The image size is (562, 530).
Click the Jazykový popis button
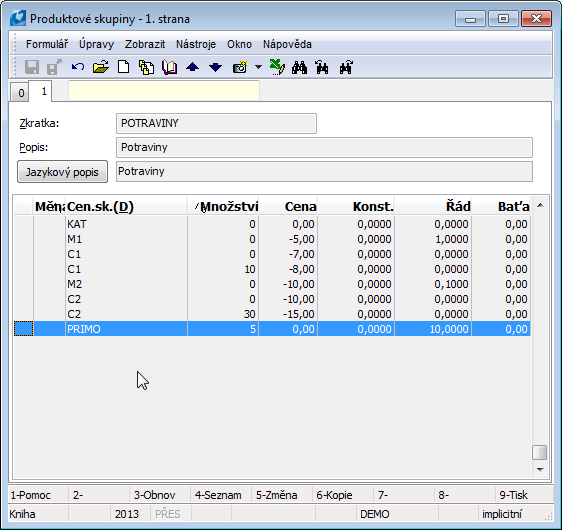coord(62,172)
